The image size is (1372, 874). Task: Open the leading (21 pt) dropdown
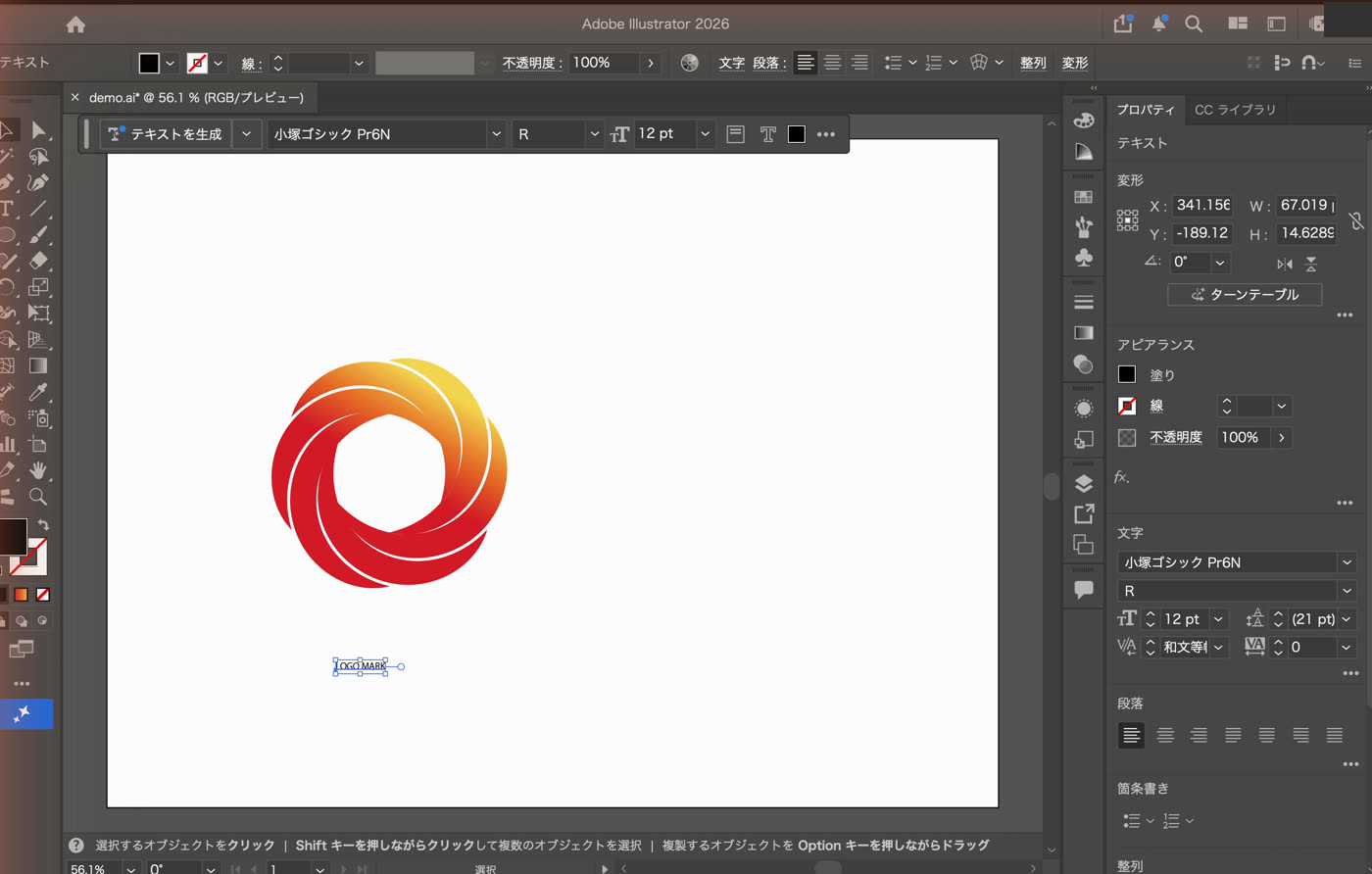[x=1347, y=619]
